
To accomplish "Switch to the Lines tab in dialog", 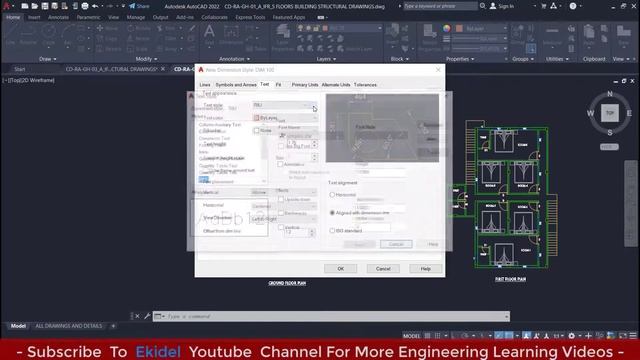I will 205,85.
